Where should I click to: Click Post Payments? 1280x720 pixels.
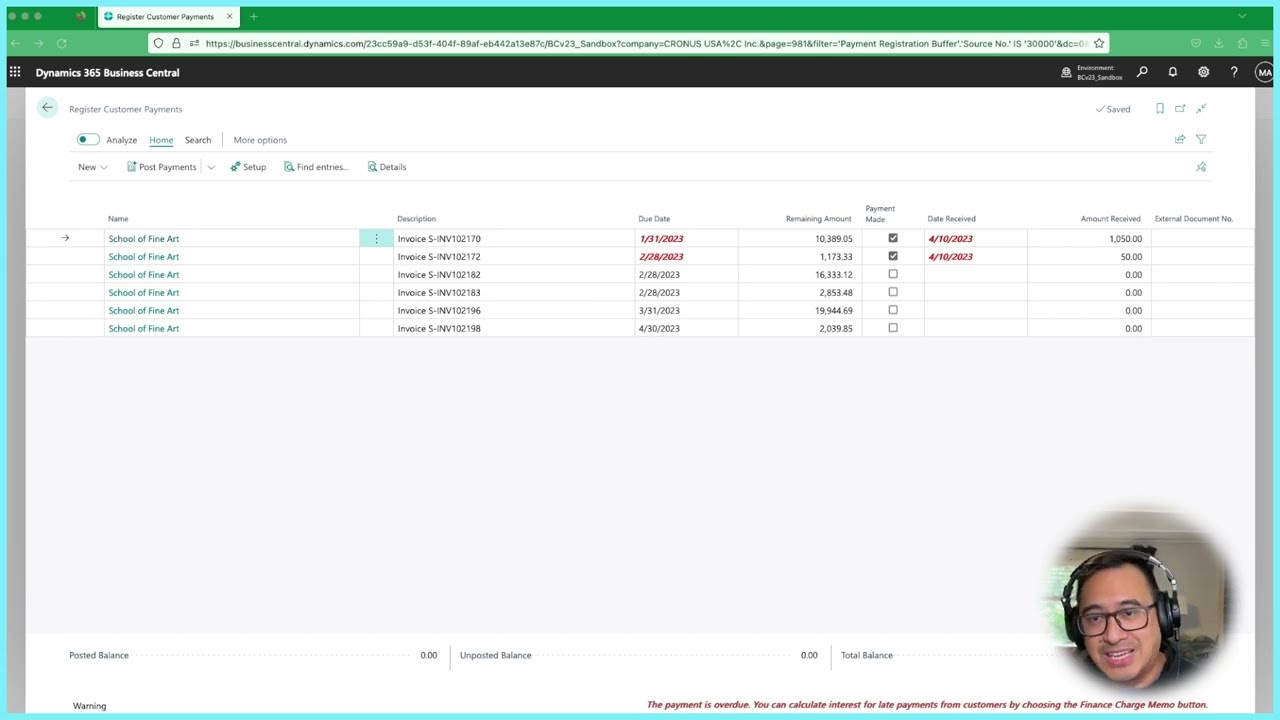coord(161,167)
